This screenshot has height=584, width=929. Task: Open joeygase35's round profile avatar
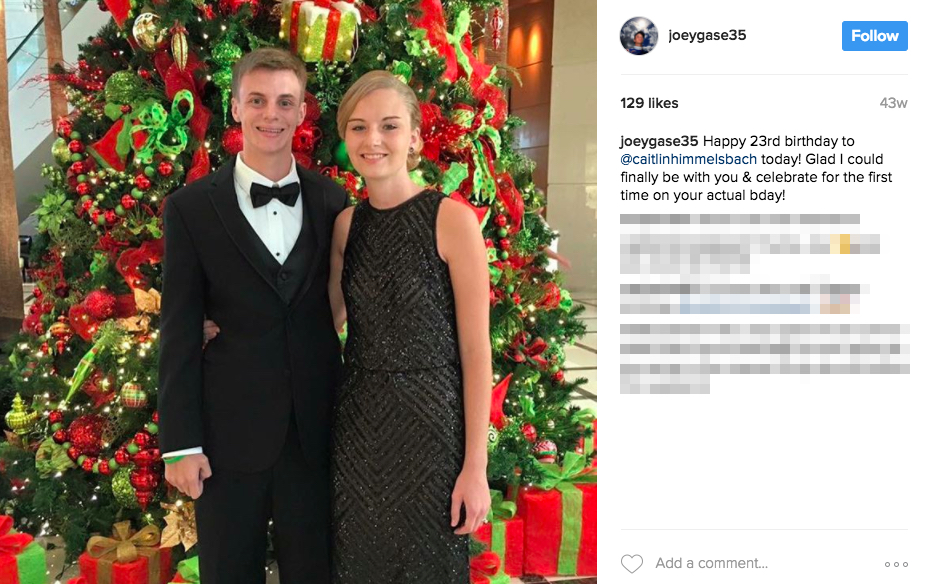click(x=639, y=36)
